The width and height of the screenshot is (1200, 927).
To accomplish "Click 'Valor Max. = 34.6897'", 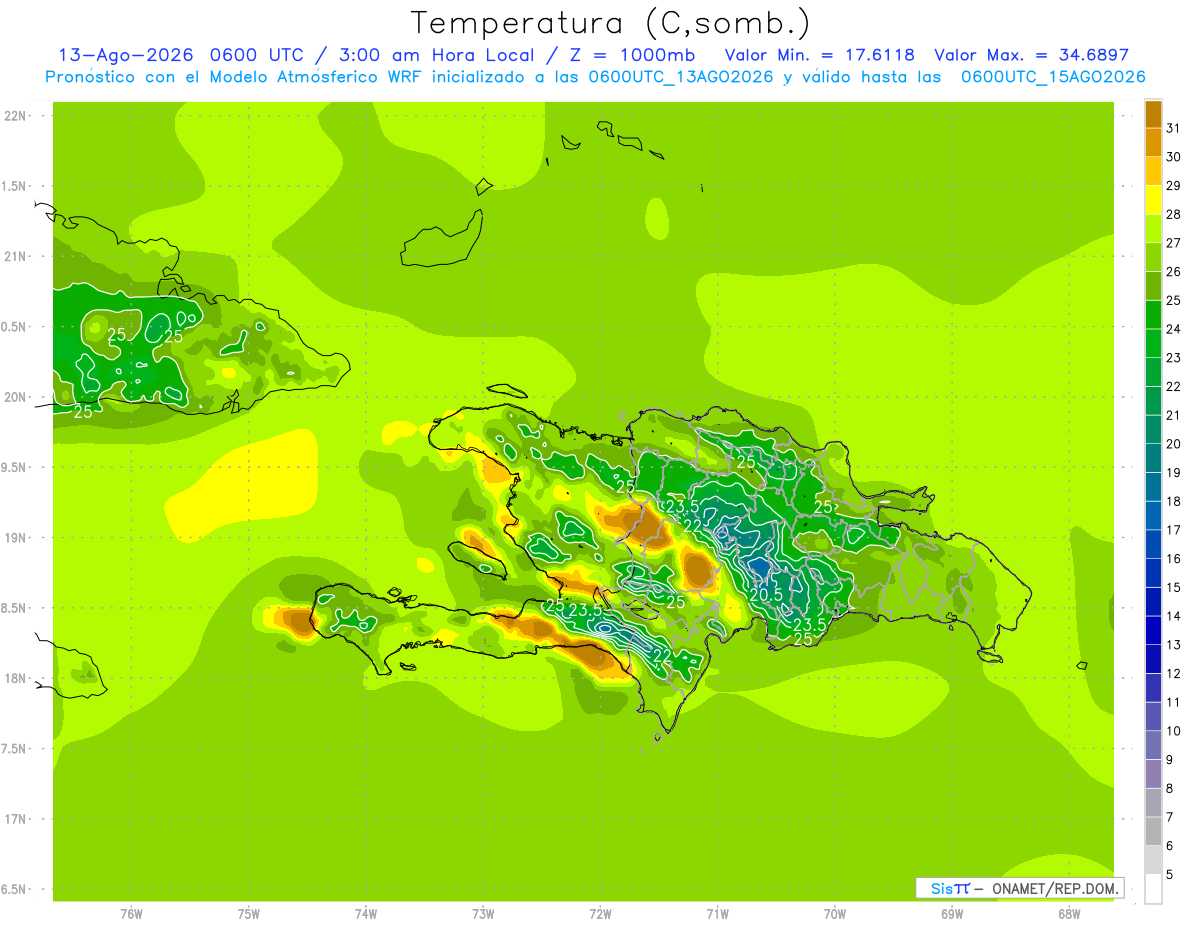I will (x=1031, y=55).
